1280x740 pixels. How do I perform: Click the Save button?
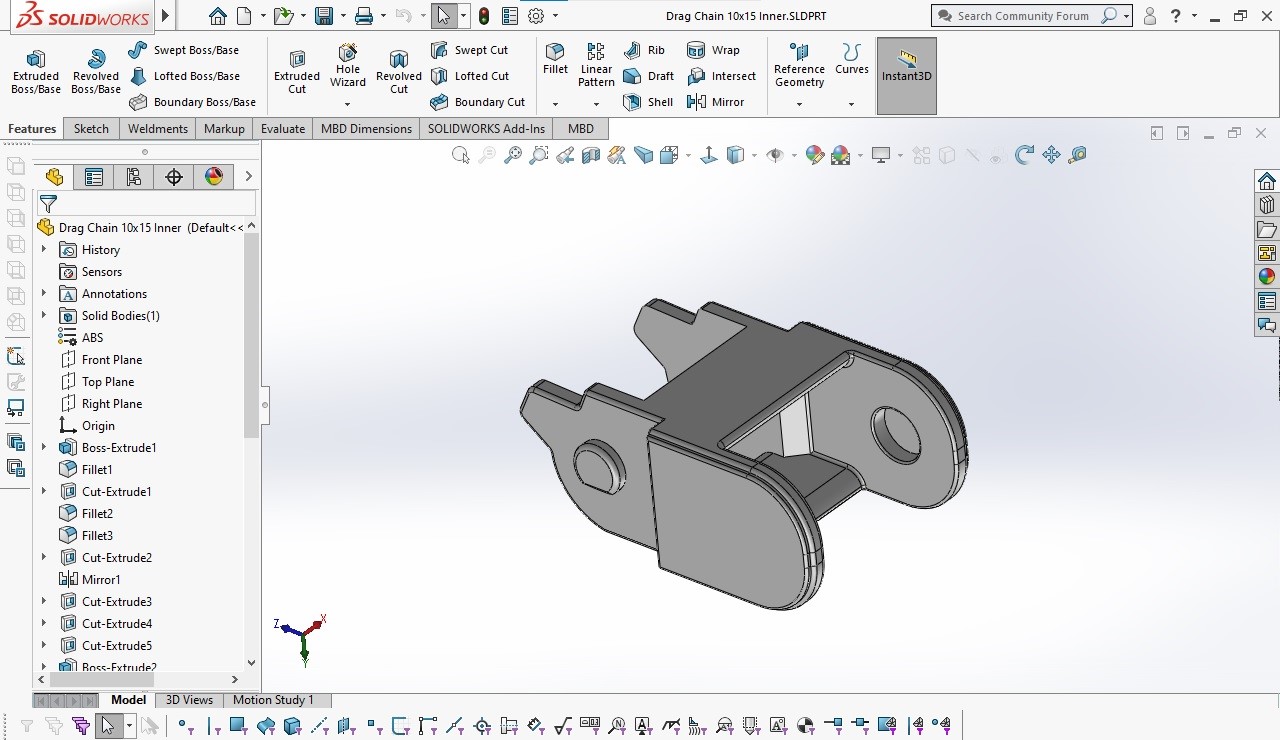(x=326, y=15)
